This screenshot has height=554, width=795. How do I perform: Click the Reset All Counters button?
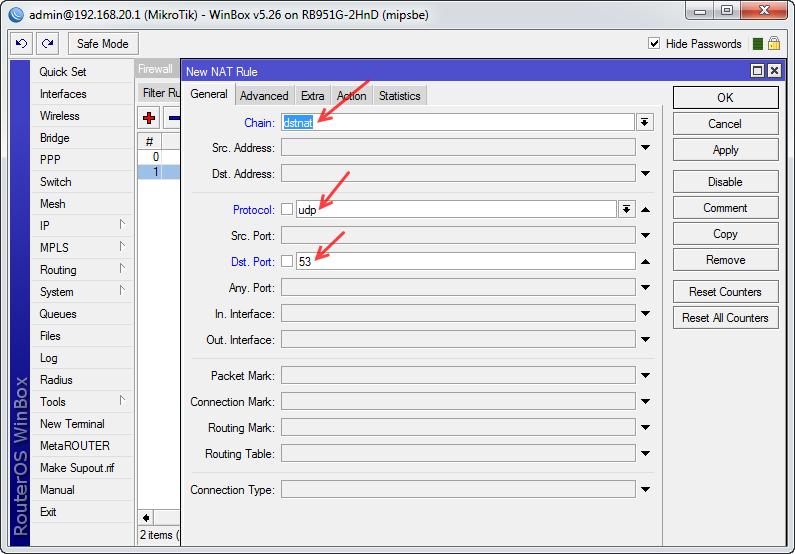(x=725, y=318)
